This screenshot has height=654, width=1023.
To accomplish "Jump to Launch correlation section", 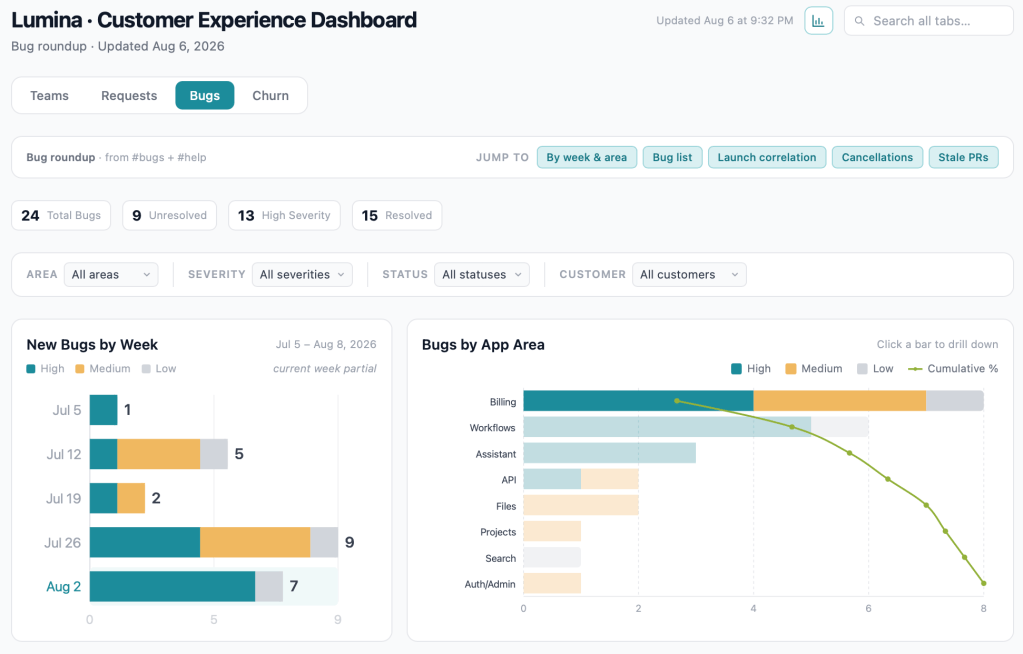I will tap(767, 157).
